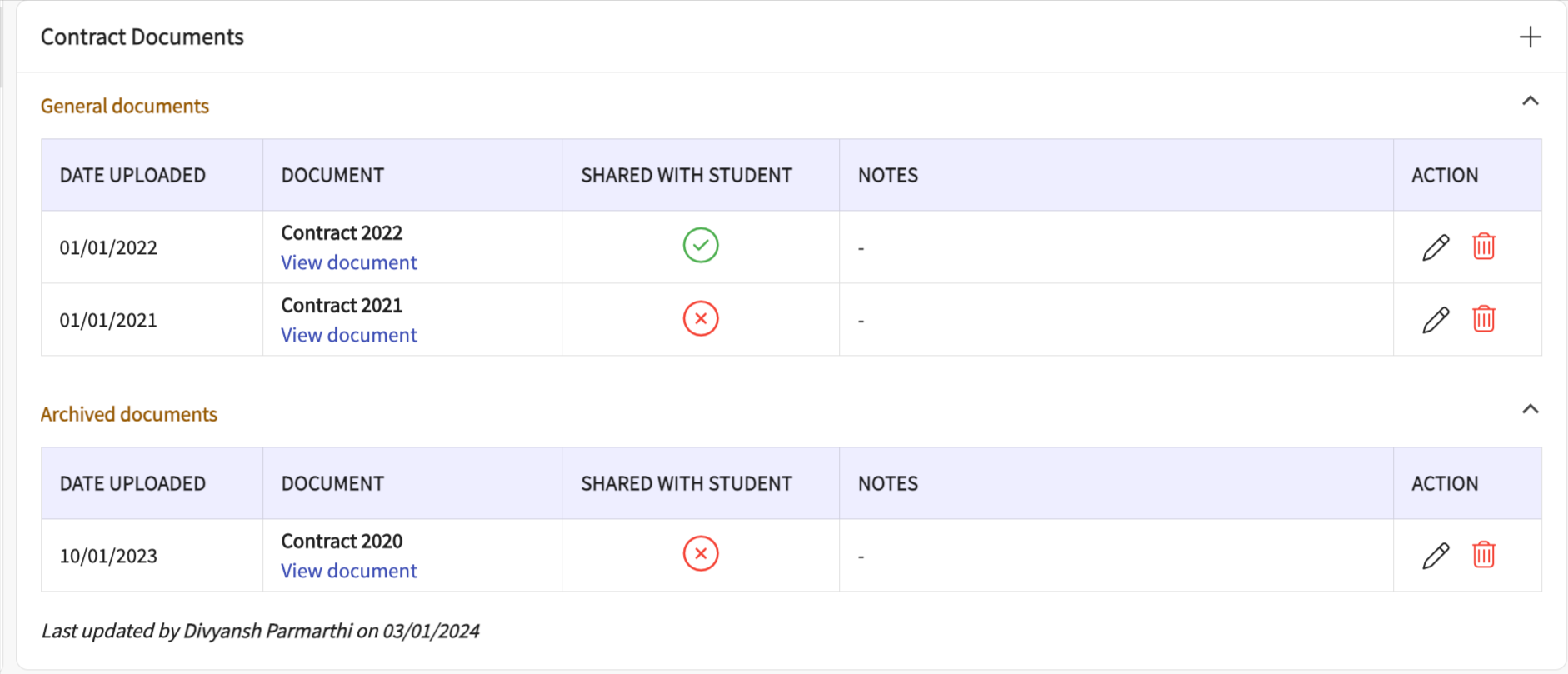The width and height of the screenshot is (1568, 674).
Task: Toggle green shared checkmark for Contract 2022
Action: [701, 246]
